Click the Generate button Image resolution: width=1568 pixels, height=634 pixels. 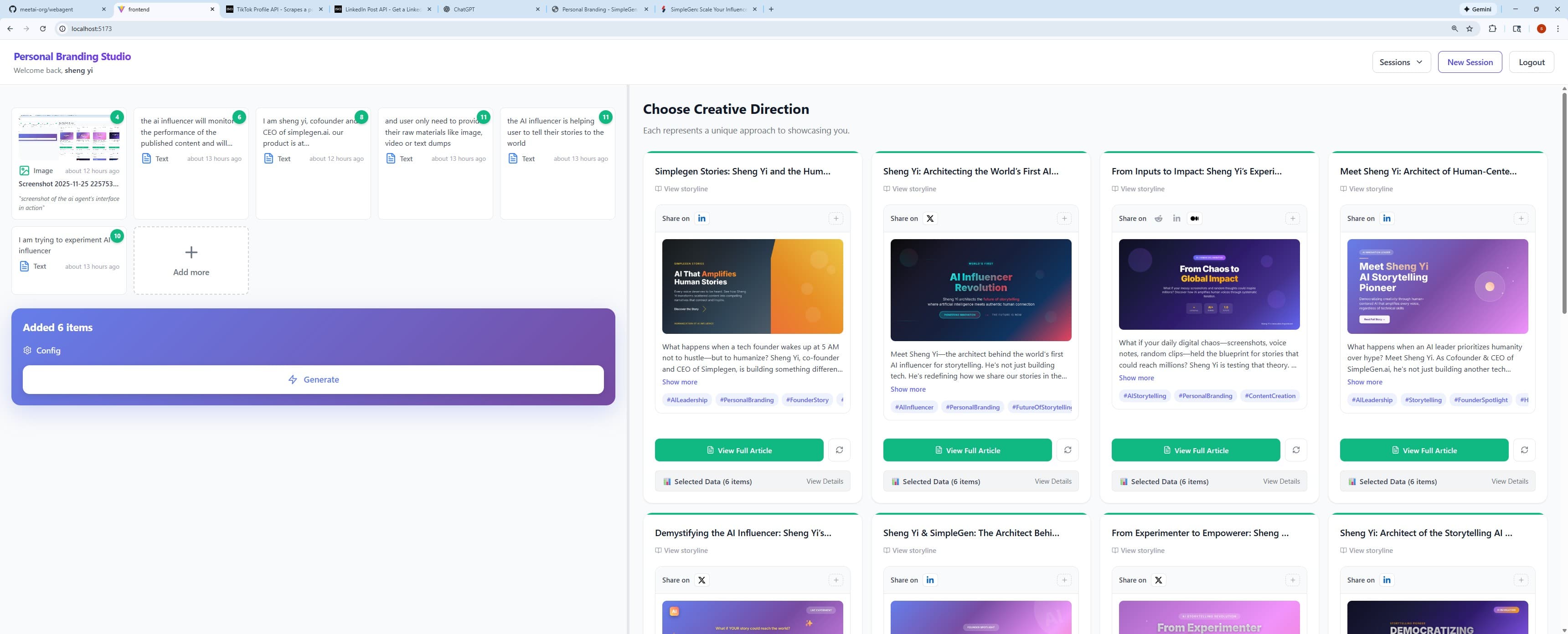(312, 379)
